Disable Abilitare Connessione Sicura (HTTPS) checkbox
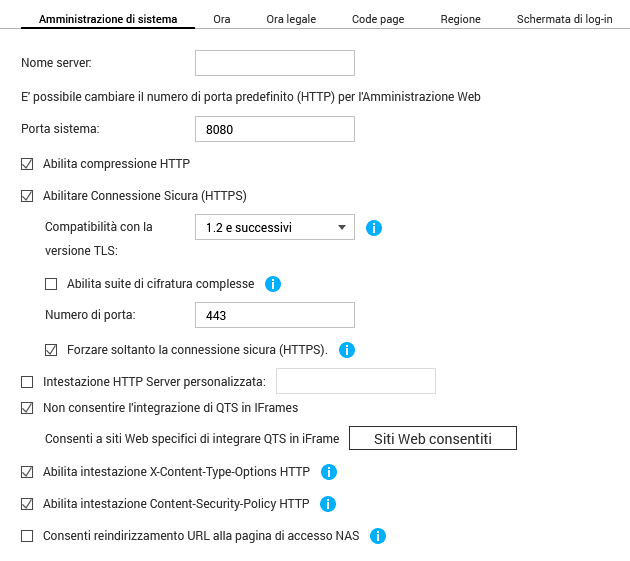The height and width of the screenshot is (561, 630). pos(27,195)
